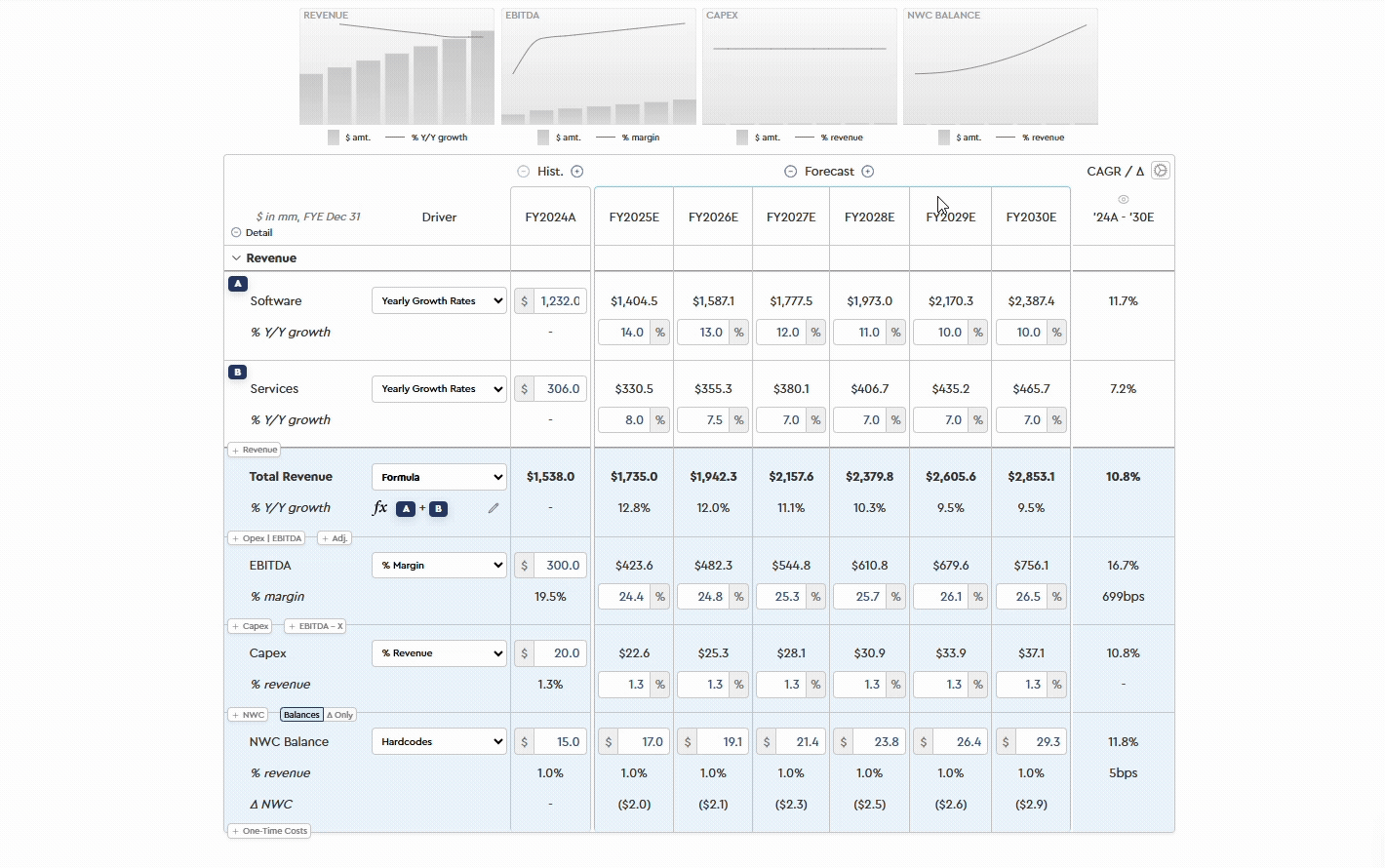Switch the NWC row to Δ Only
Screen dimensions: 1385x868
pos(340,714)
